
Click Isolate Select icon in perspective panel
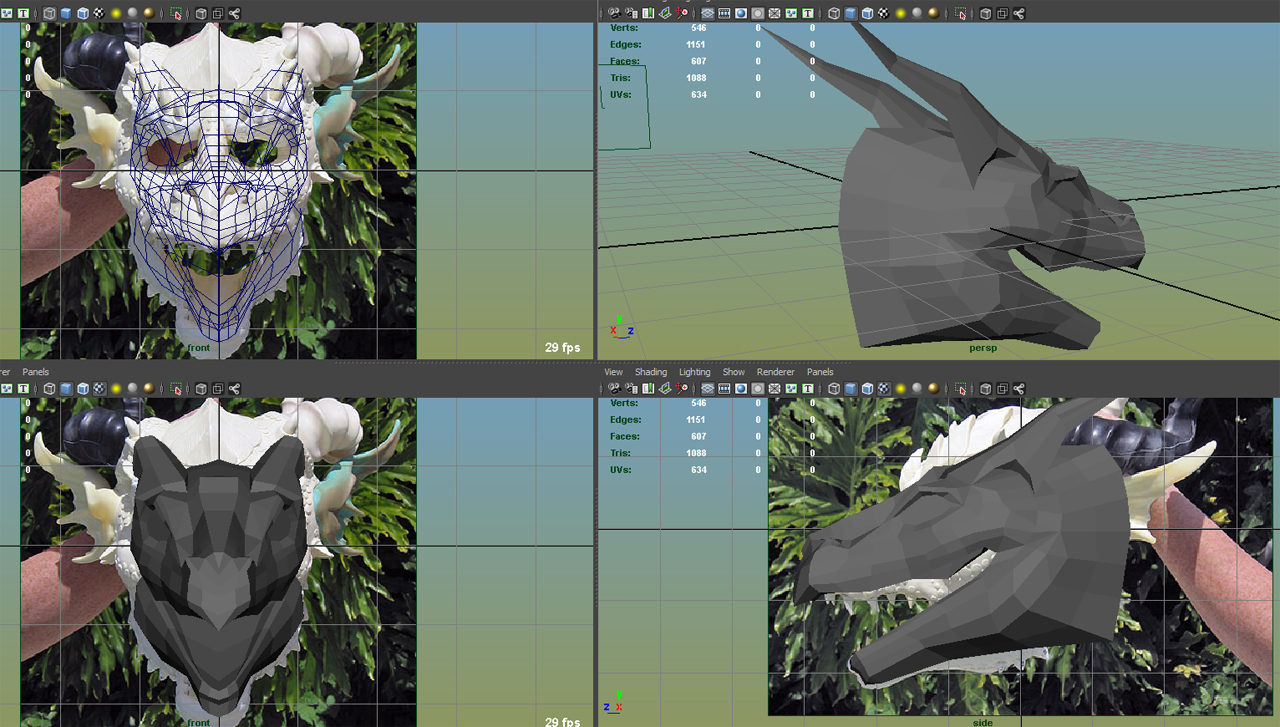pos(961,14)
